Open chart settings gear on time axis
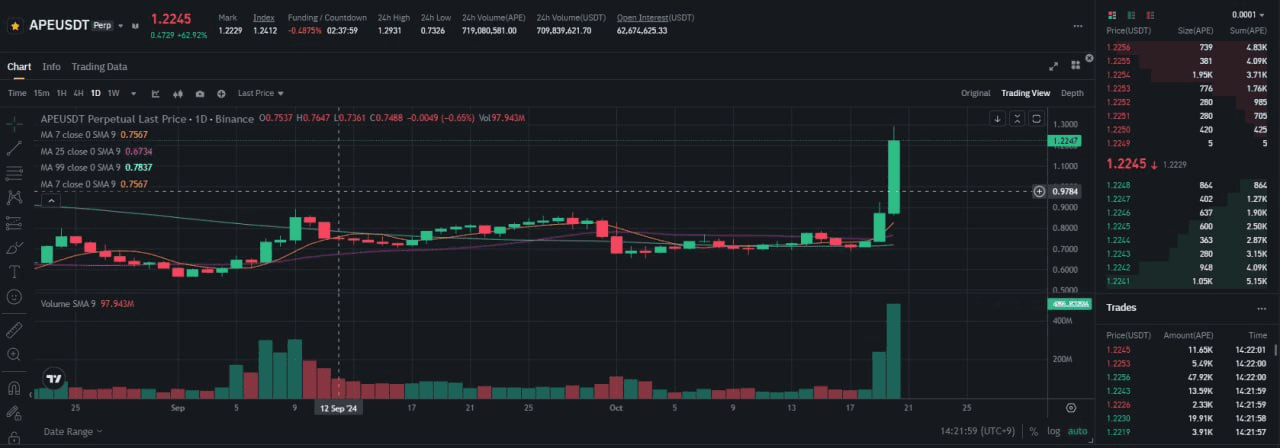Screen dimensions: 1280x448 click(x=1071, y=408)
